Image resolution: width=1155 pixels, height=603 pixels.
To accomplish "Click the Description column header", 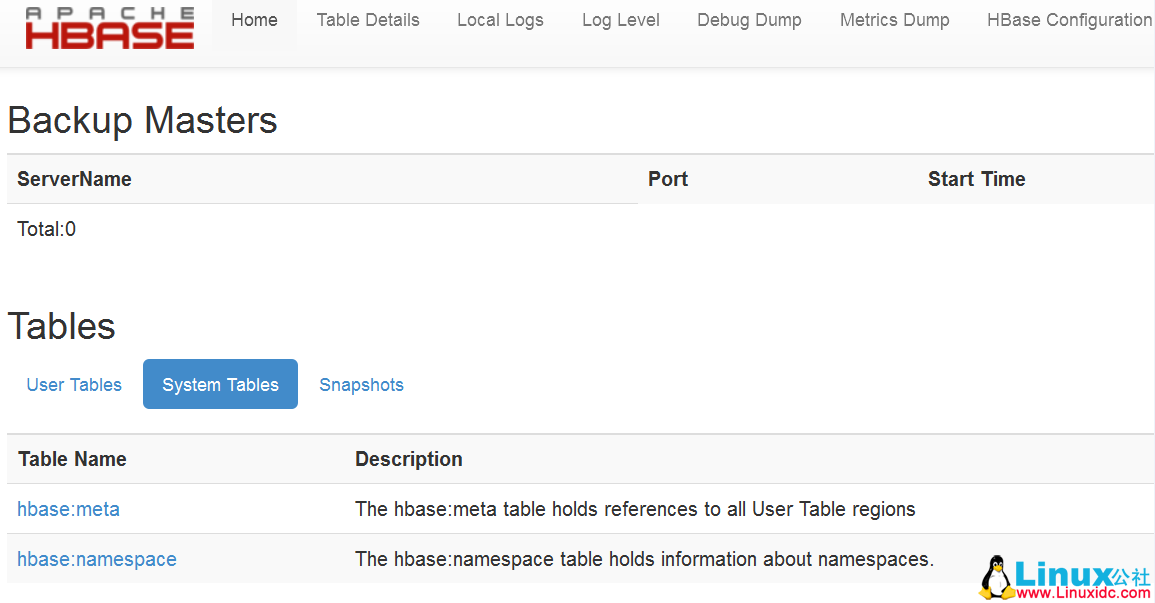I will click(x=409, y=459).
